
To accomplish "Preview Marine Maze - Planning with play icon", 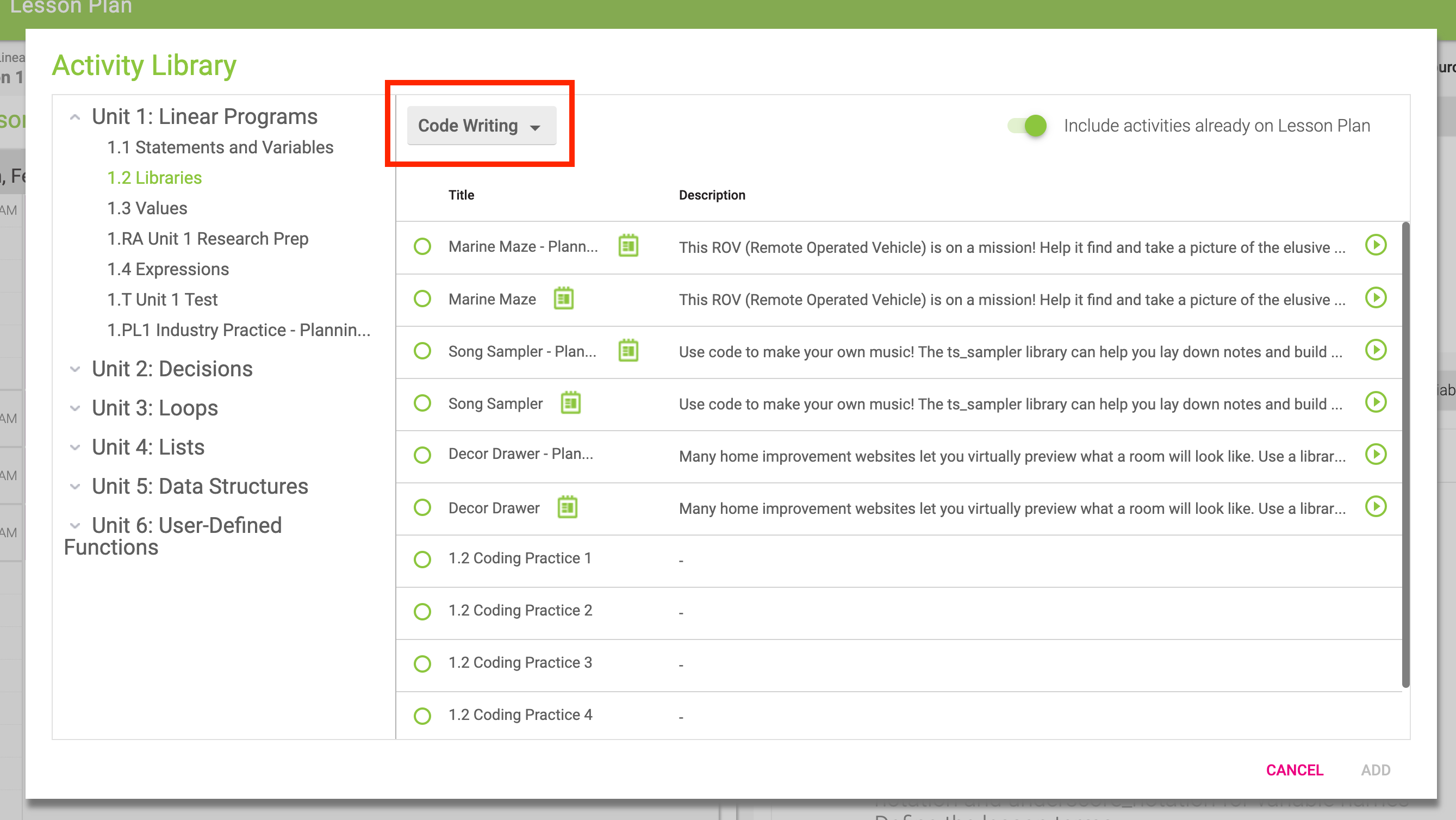I will coord(1376,245).
